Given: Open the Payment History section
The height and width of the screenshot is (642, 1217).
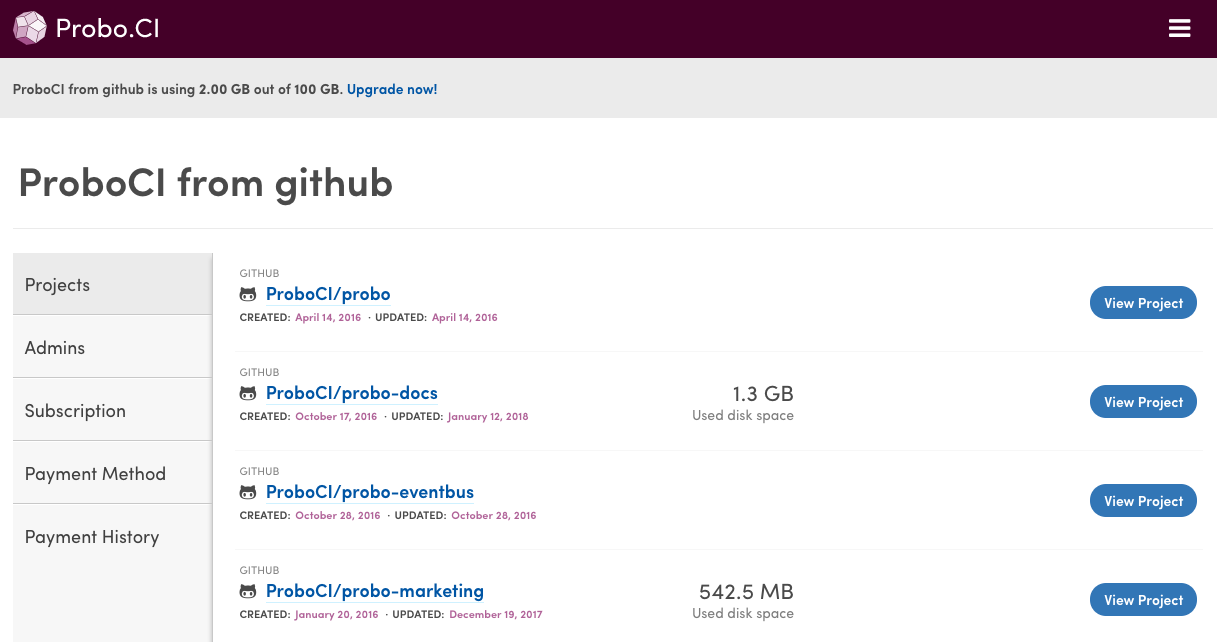Looking at the screenshot, I should tap(91, 536).
